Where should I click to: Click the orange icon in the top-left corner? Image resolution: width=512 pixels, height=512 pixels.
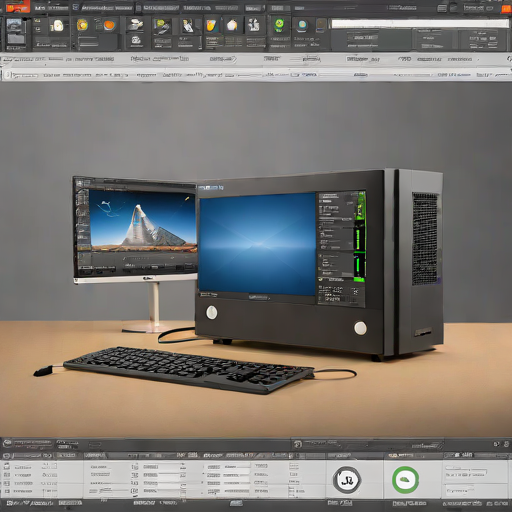[x=17, y=7]
